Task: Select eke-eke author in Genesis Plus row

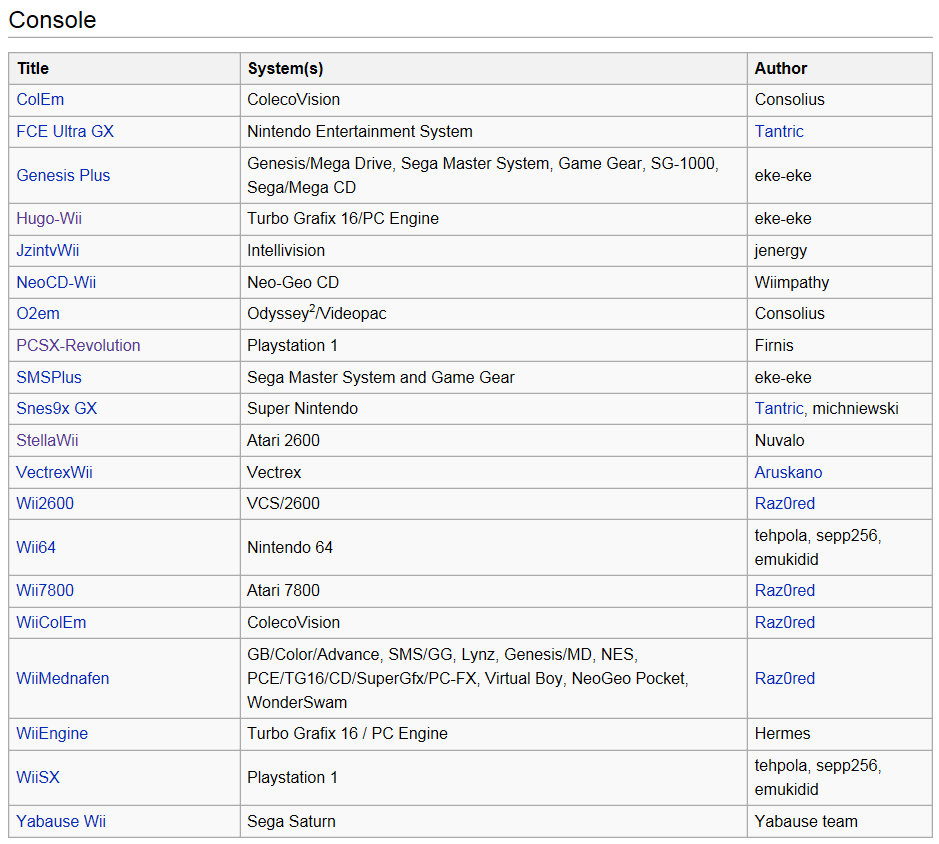Action: [x=840, y=175]
